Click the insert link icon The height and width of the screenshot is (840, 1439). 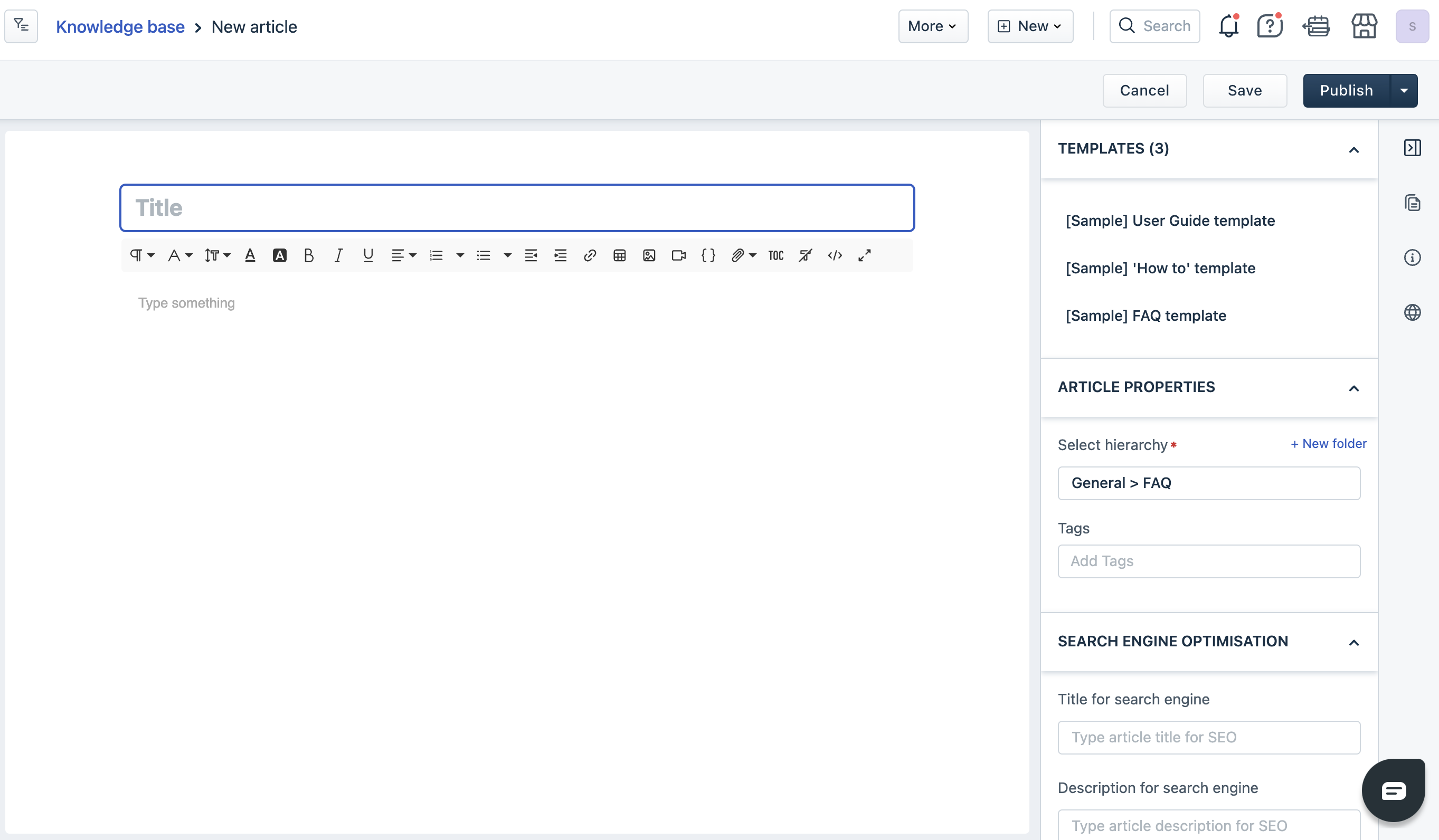tap(590, 255)
